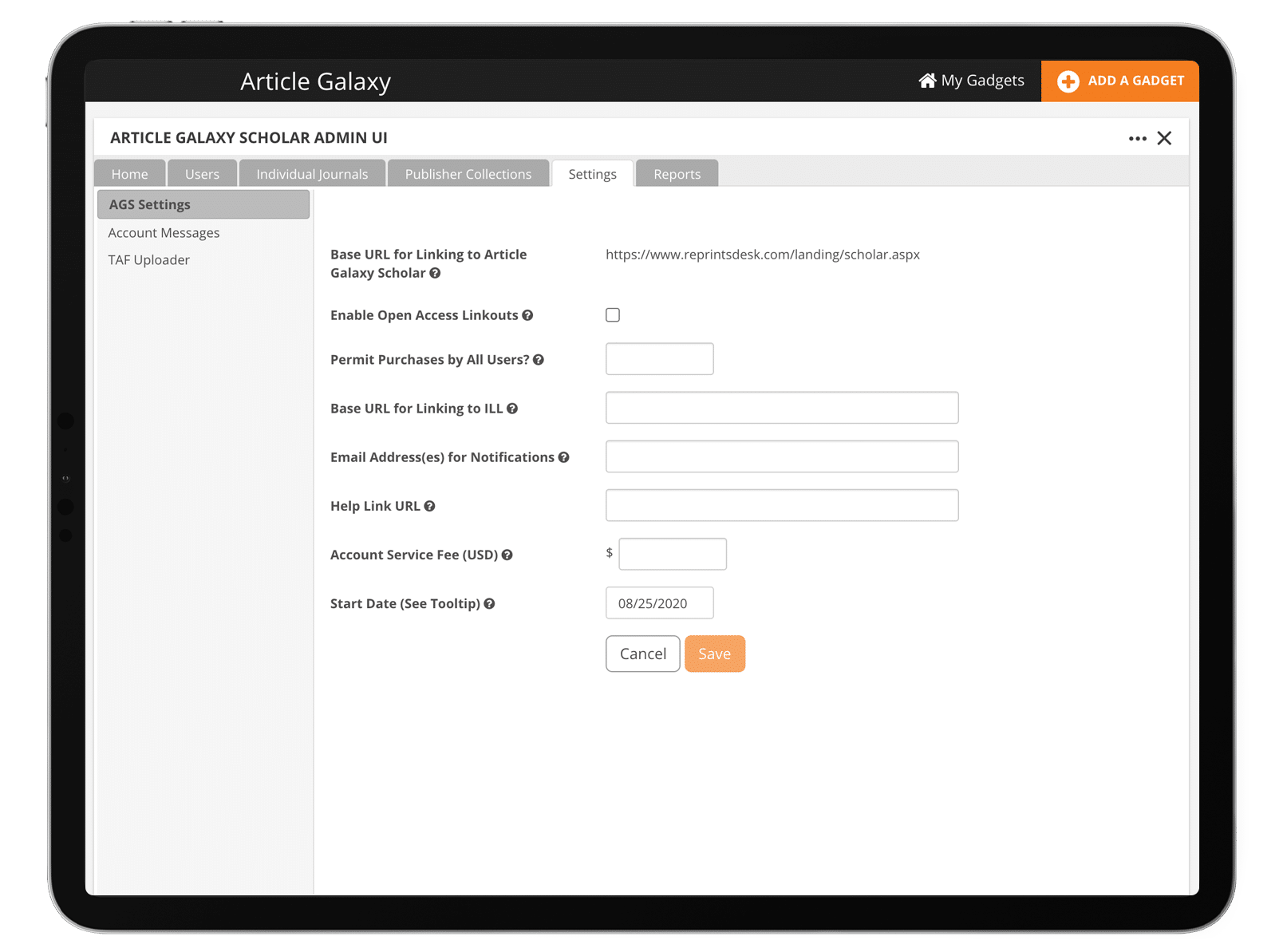Click the Help Link URL label

(375, 506)
